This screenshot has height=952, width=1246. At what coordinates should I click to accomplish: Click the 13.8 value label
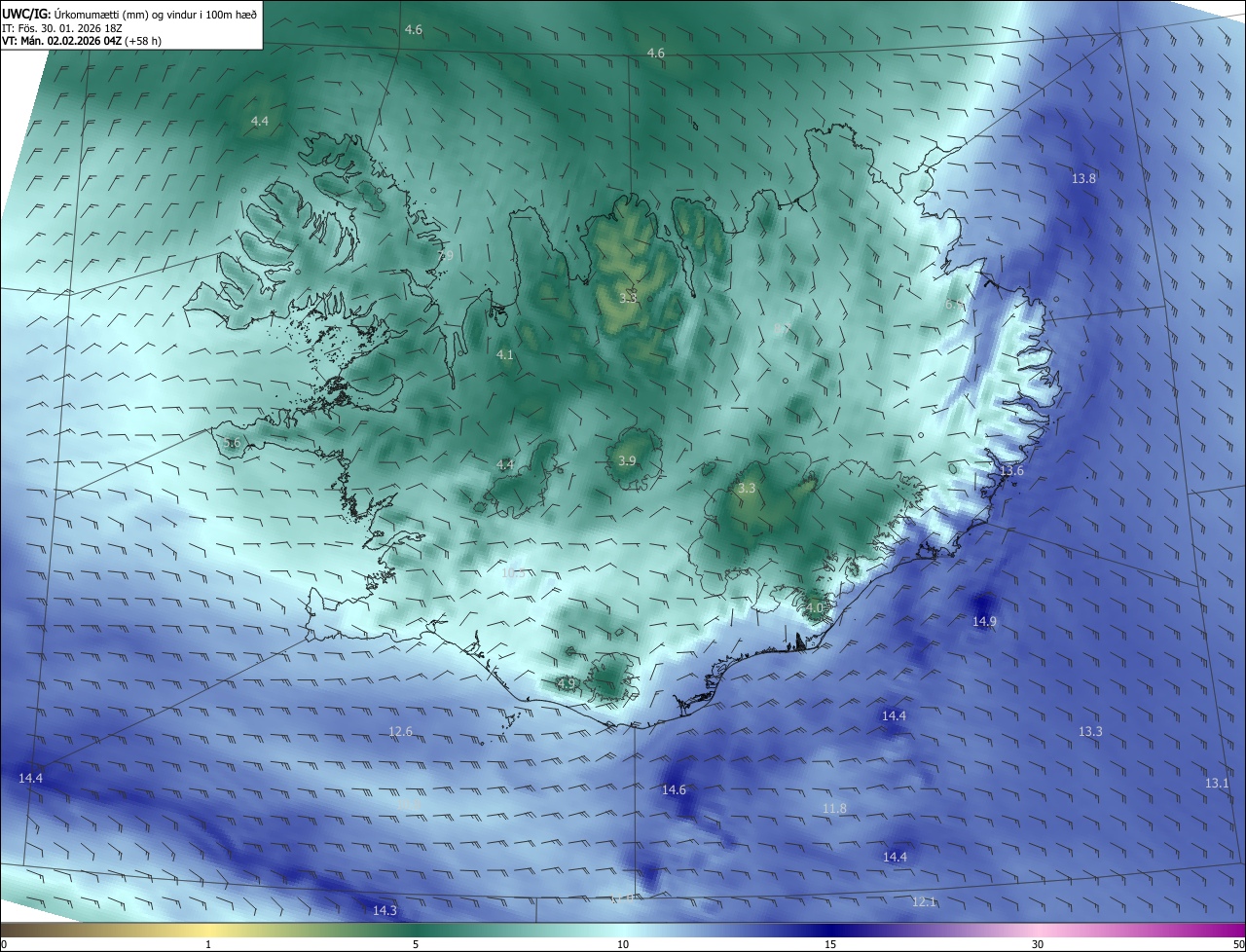click(x=1083, y=179)
